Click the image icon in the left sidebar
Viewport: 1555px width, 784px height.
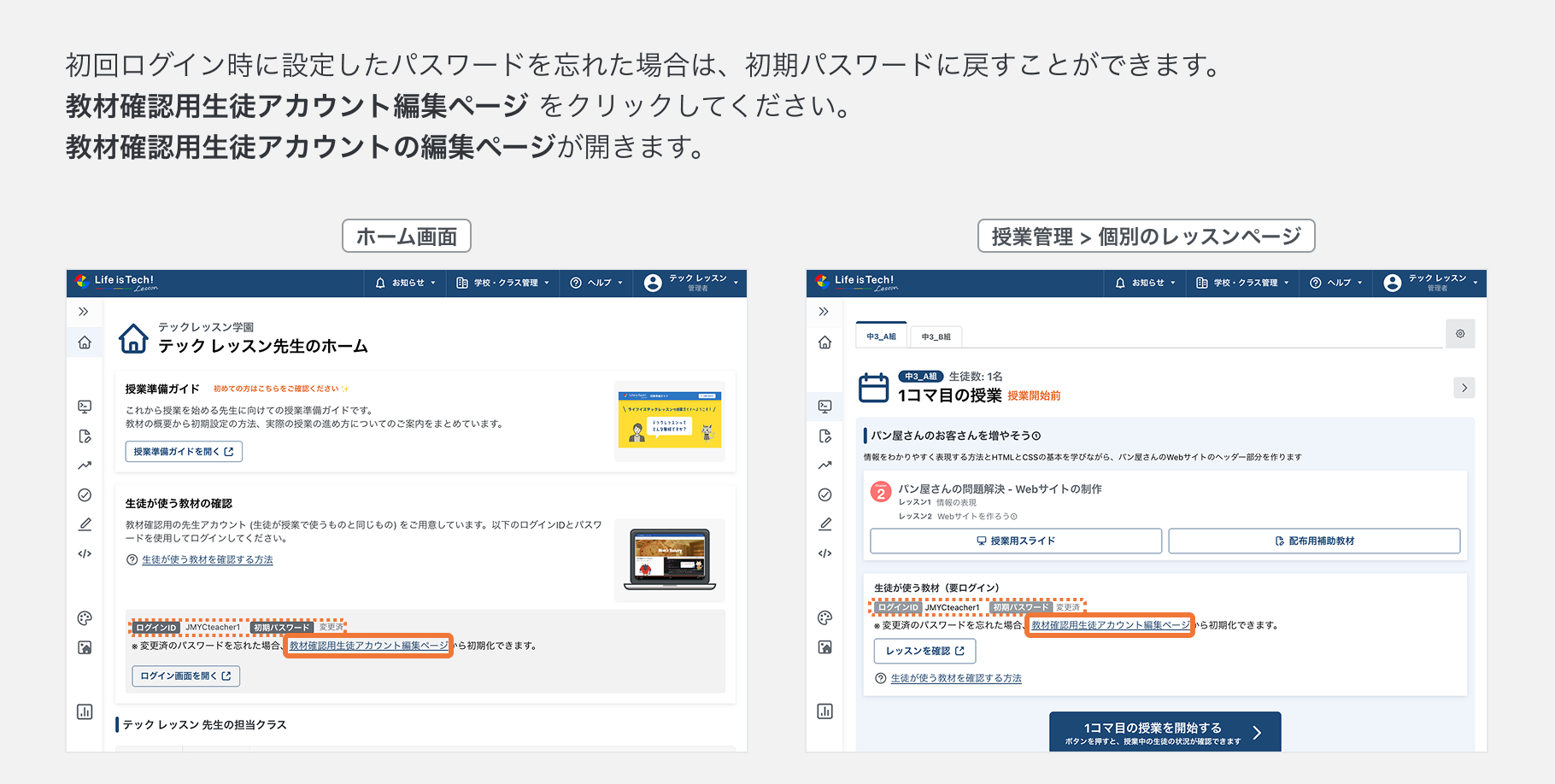pos(85,647)
